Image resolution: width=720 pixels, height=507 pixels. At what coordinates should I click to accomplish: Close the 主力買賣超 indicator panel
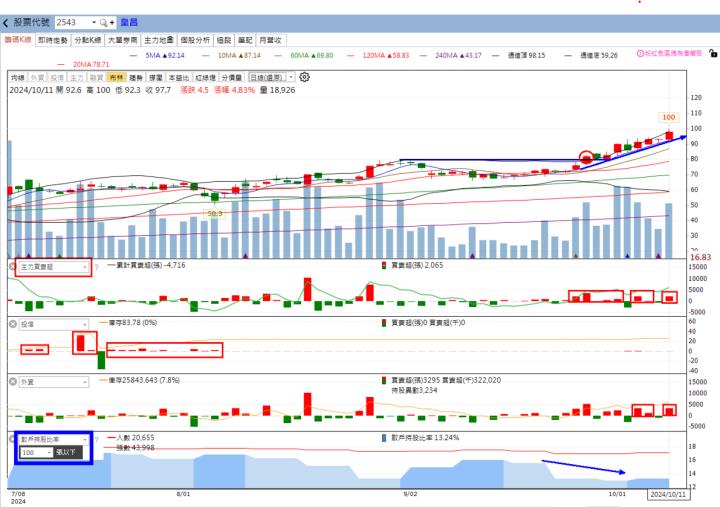pyautogui.click(x=12, y=266)
